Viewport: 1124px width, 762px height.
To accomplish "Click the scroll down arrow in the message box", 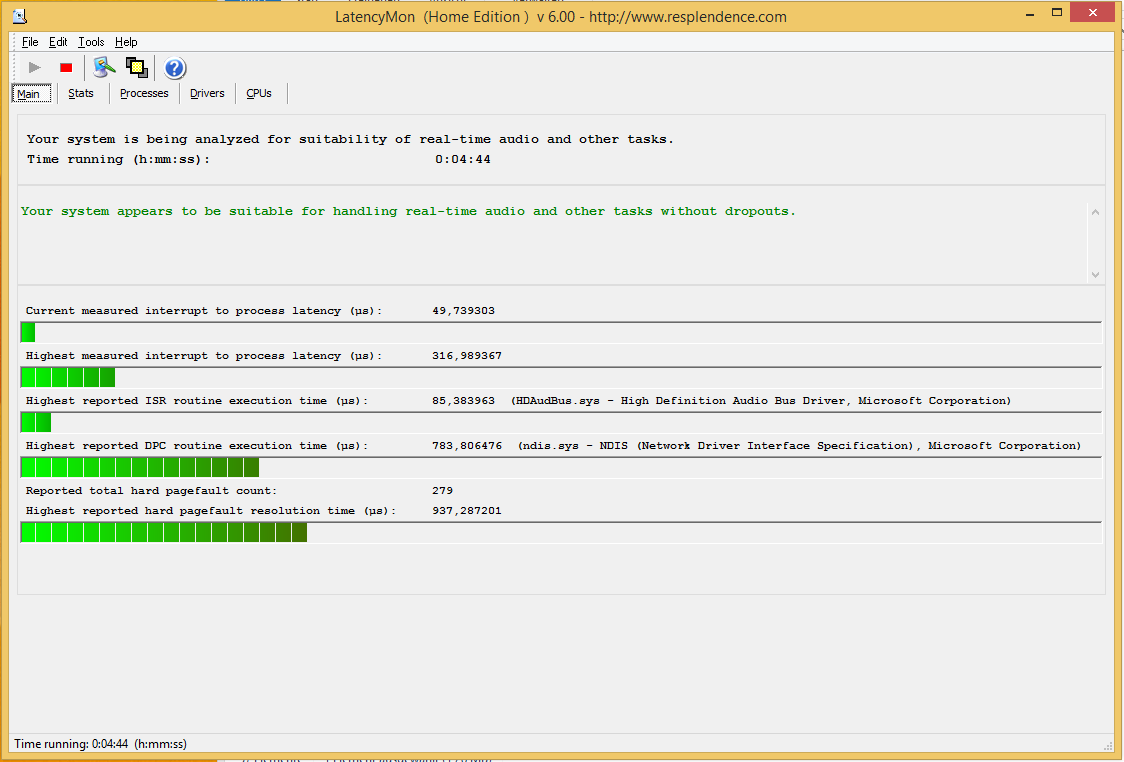I will (x=1095, y=275).
